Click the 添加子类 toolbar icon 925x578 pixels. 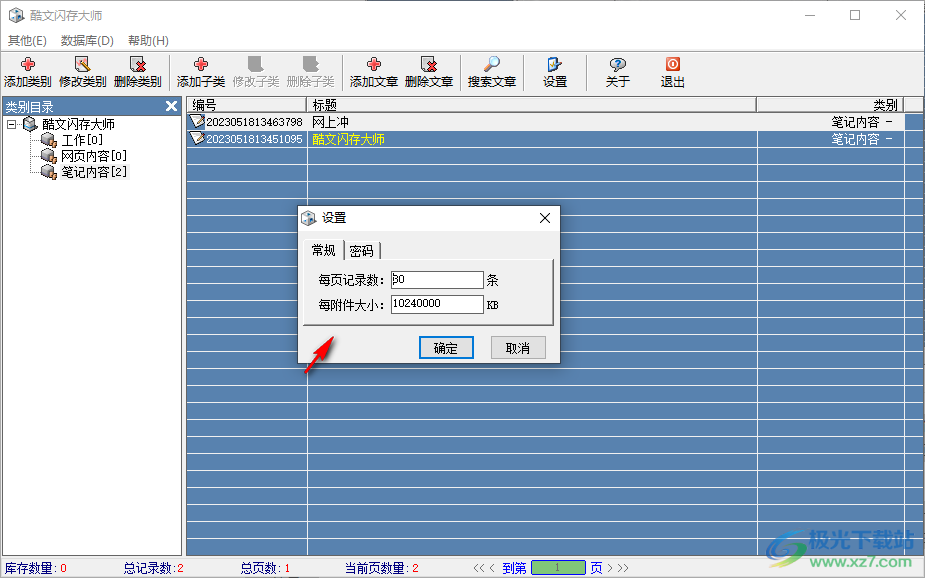click(201, 73)
